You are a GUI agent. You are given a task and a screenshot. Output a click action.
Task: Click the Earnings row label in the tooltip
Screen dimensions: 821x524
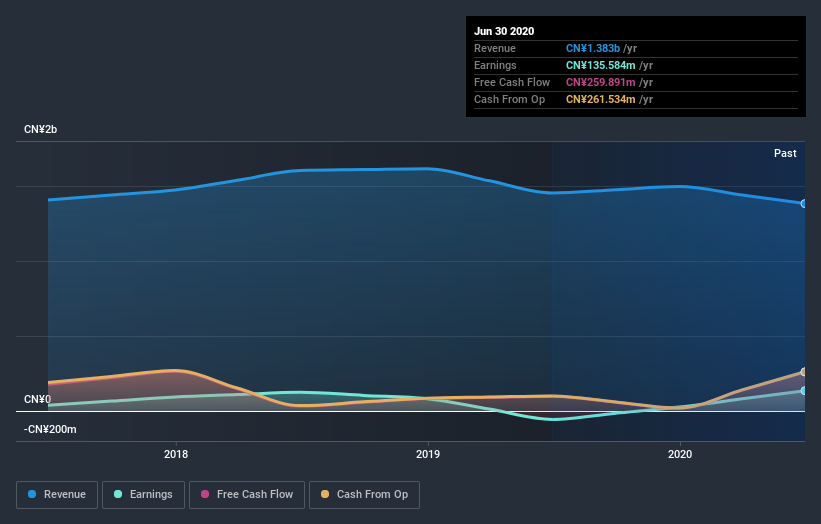pos(495,65)
